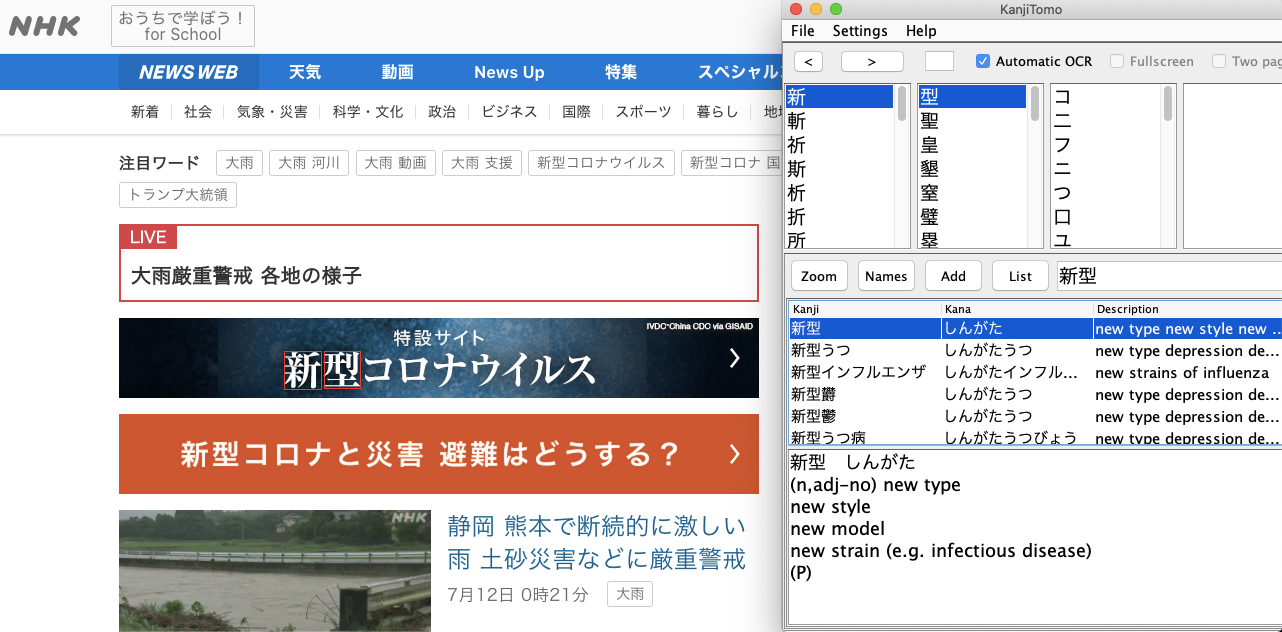
Task: Open the 特設サイト 新型コロナウイルス banner
Action: tap(439, 358)
